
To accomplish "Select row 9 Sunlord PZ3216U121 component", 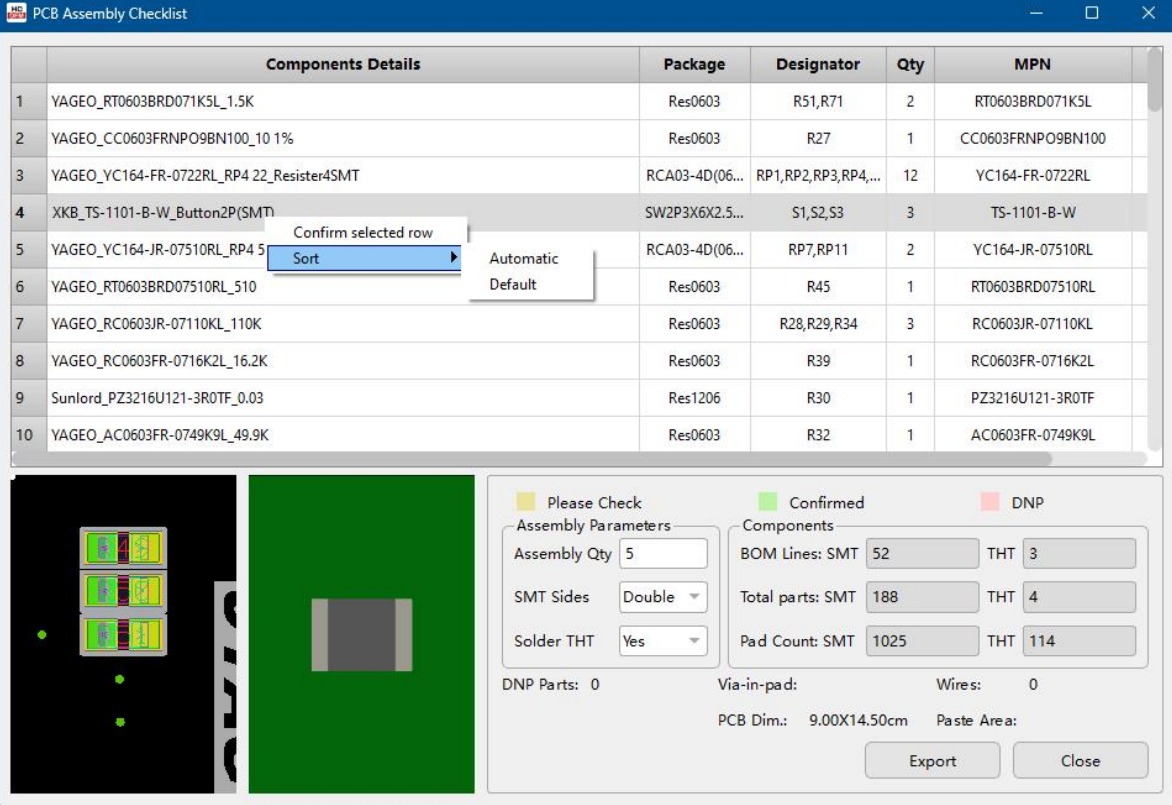I will [x=343, y=398].
